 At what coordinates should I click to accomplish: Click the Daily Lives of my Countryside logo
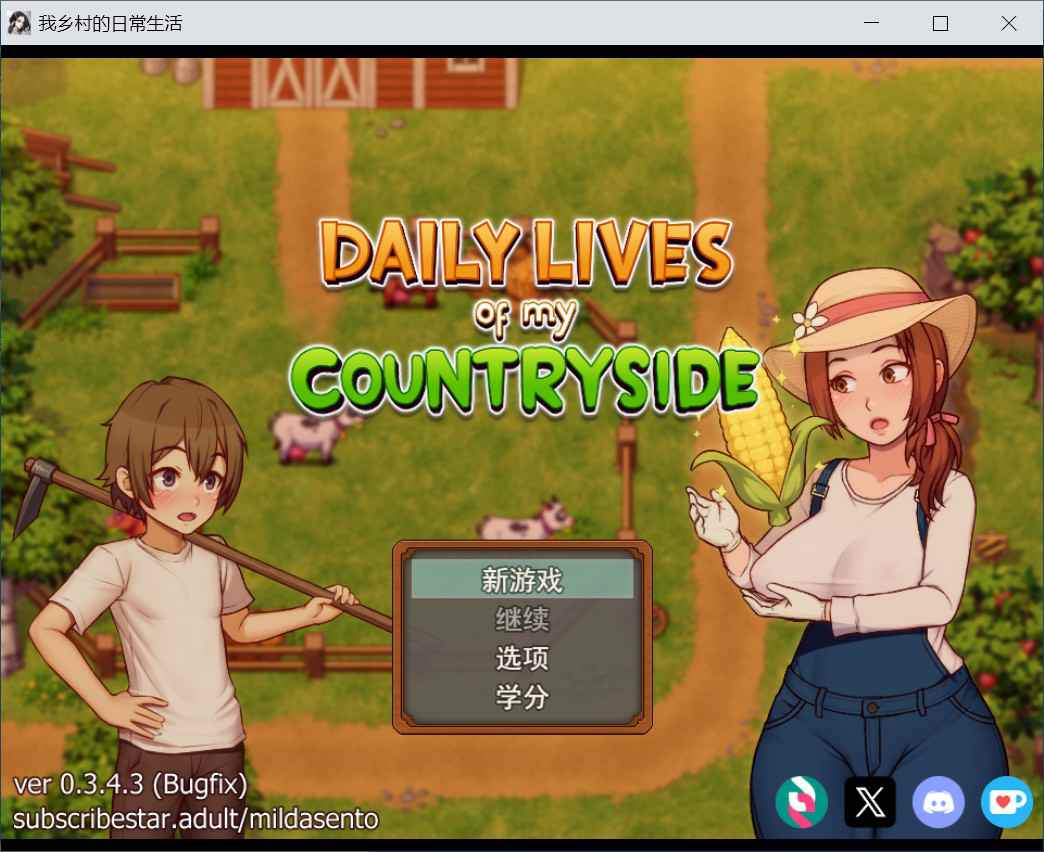(x=525, y=320)
